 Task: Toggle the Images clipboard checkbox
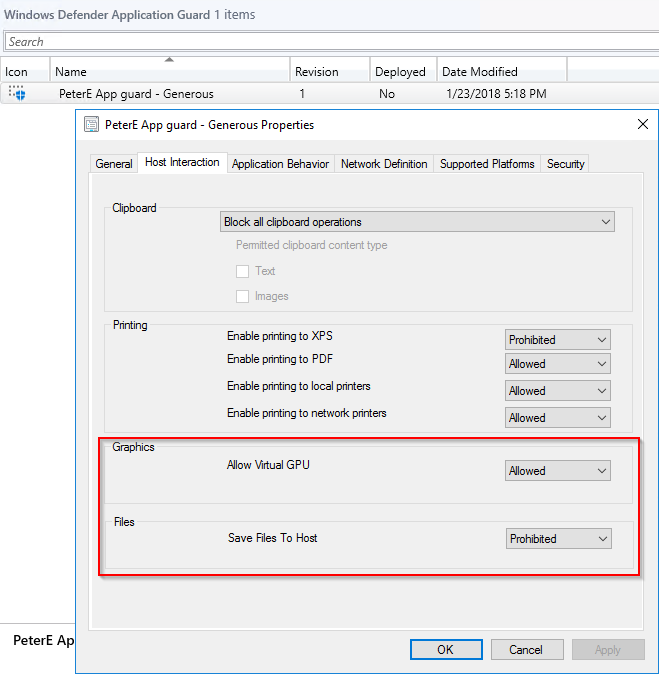pyautogui.click(x=242, y=296)
